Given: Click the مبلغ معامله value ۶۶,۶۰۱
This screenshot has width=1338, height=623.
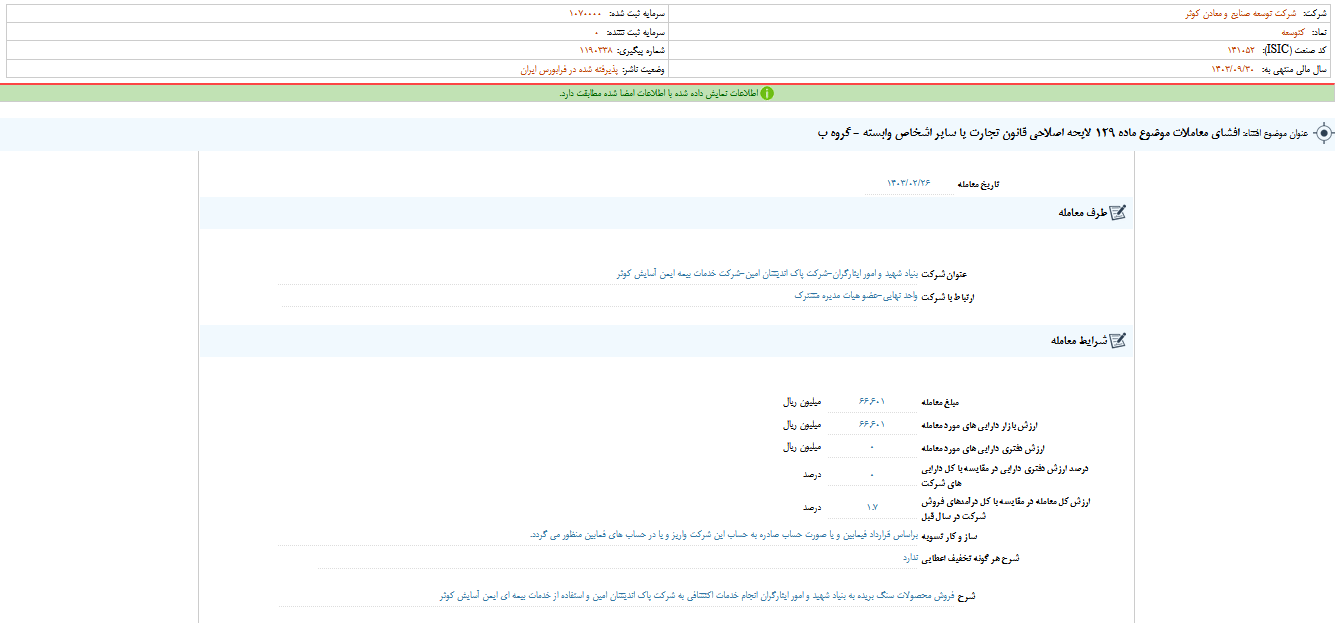Looking at the screenshot, I should tap(873, 399).
